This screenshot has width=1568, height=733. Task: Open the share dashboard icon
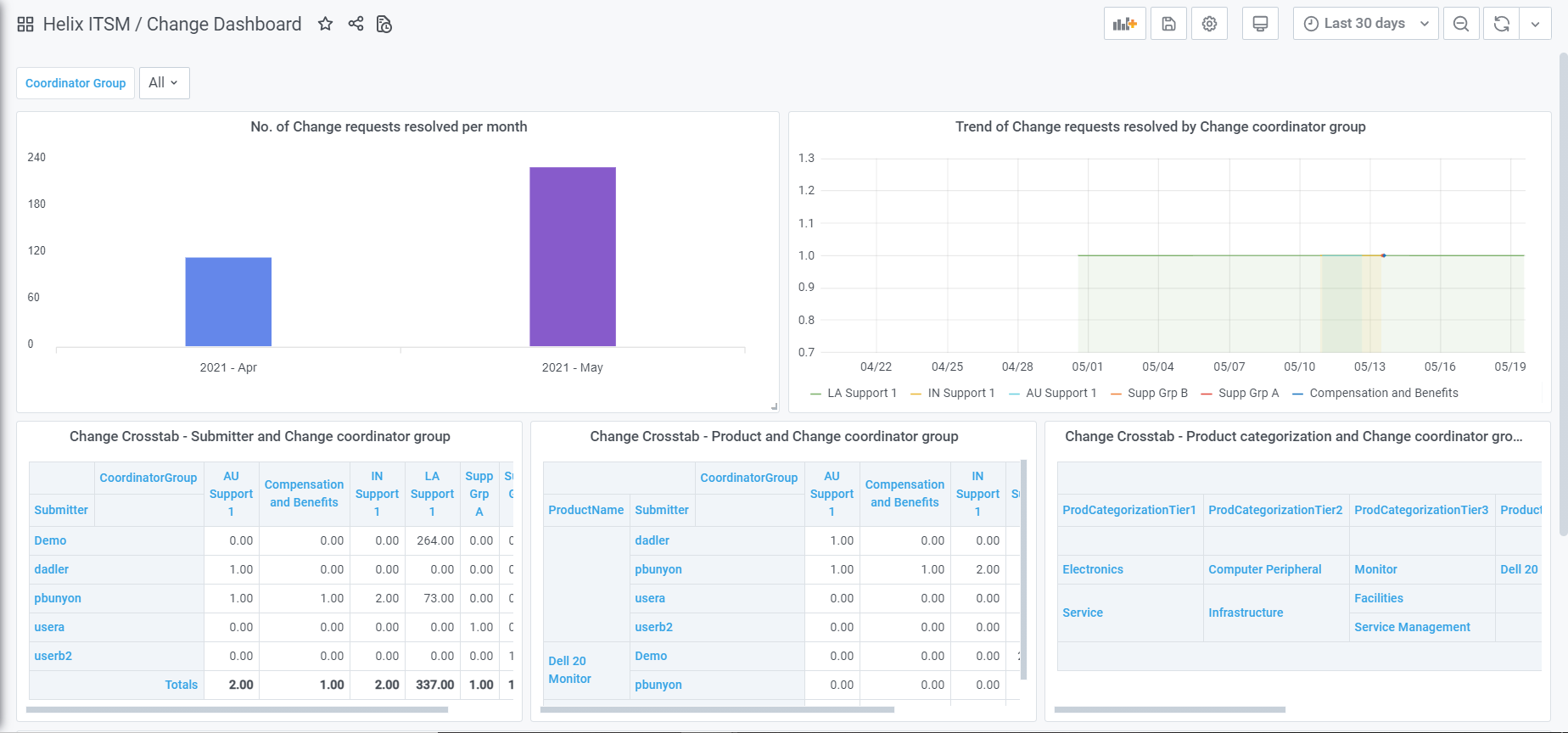356,24
